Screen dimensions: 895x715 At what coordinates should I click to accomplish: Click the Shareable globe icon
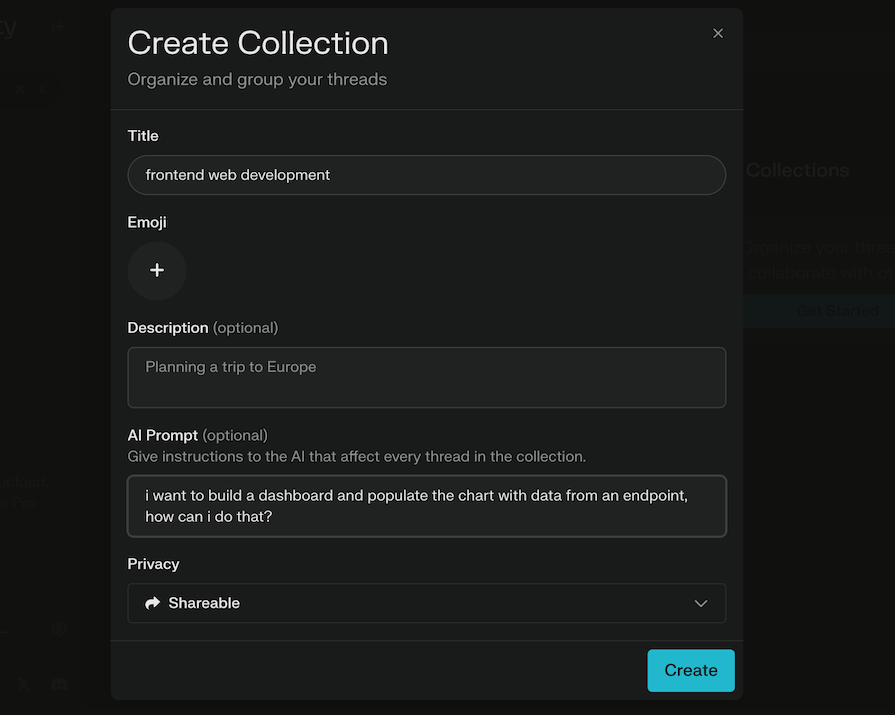click(152, 602)
